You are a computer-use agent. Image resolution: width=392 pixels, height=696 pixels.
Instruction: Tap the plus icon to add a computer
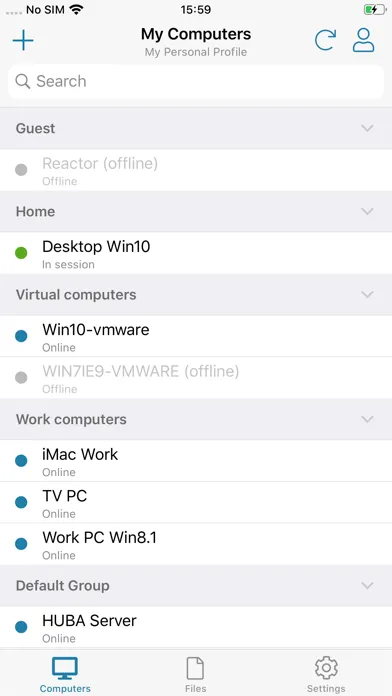tap(23, 41)
